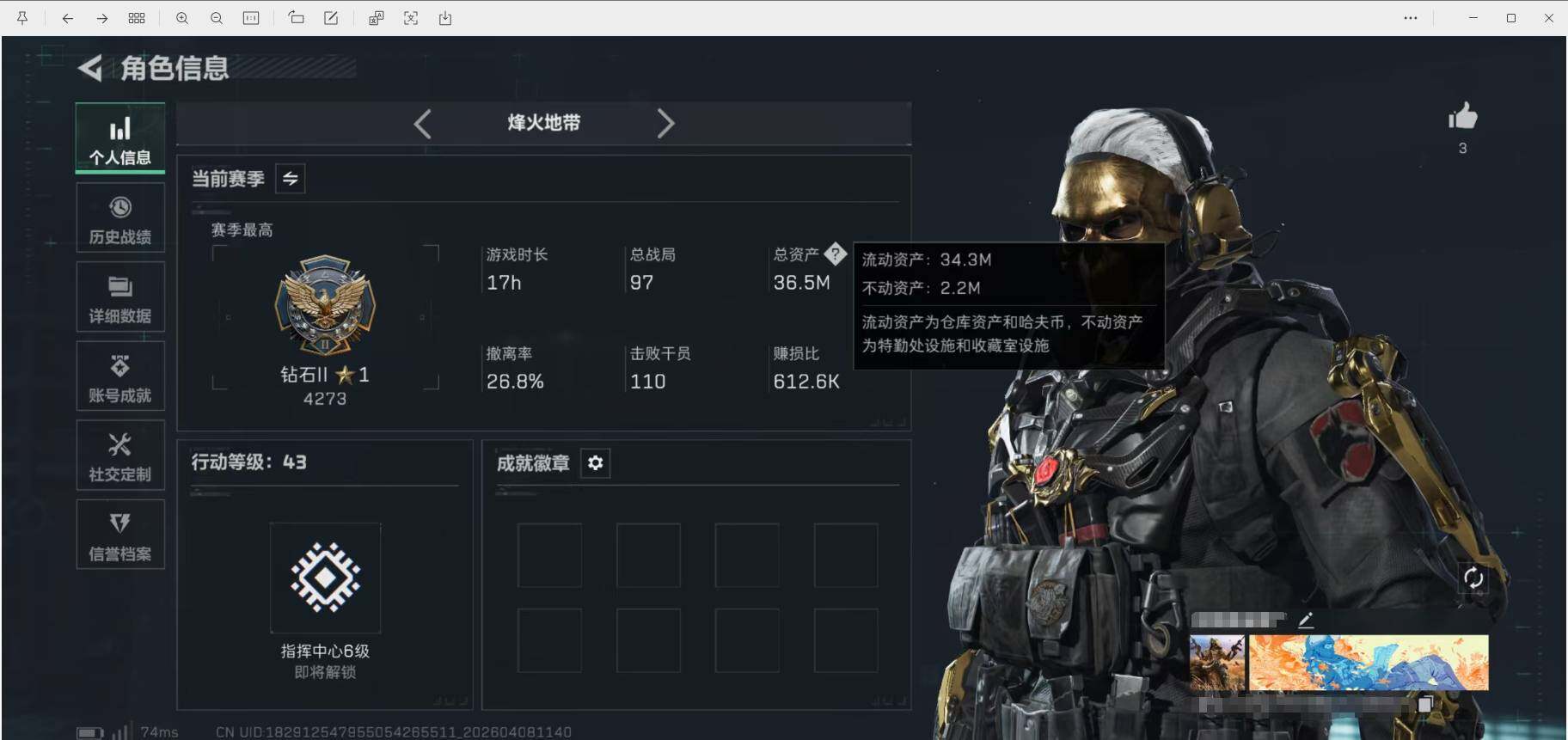
Task: Open the 社交定制 tab
Action: click(120, 456)
